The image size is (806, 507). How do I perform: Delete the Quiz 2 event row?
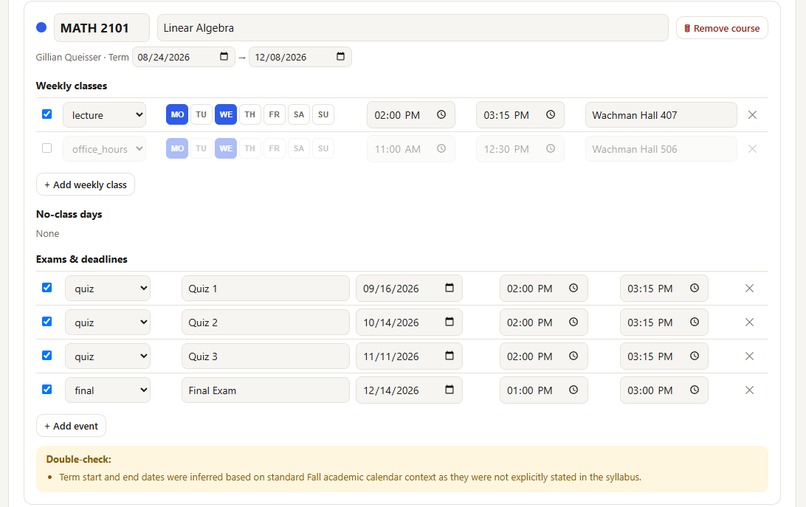[x=749, y=322]
